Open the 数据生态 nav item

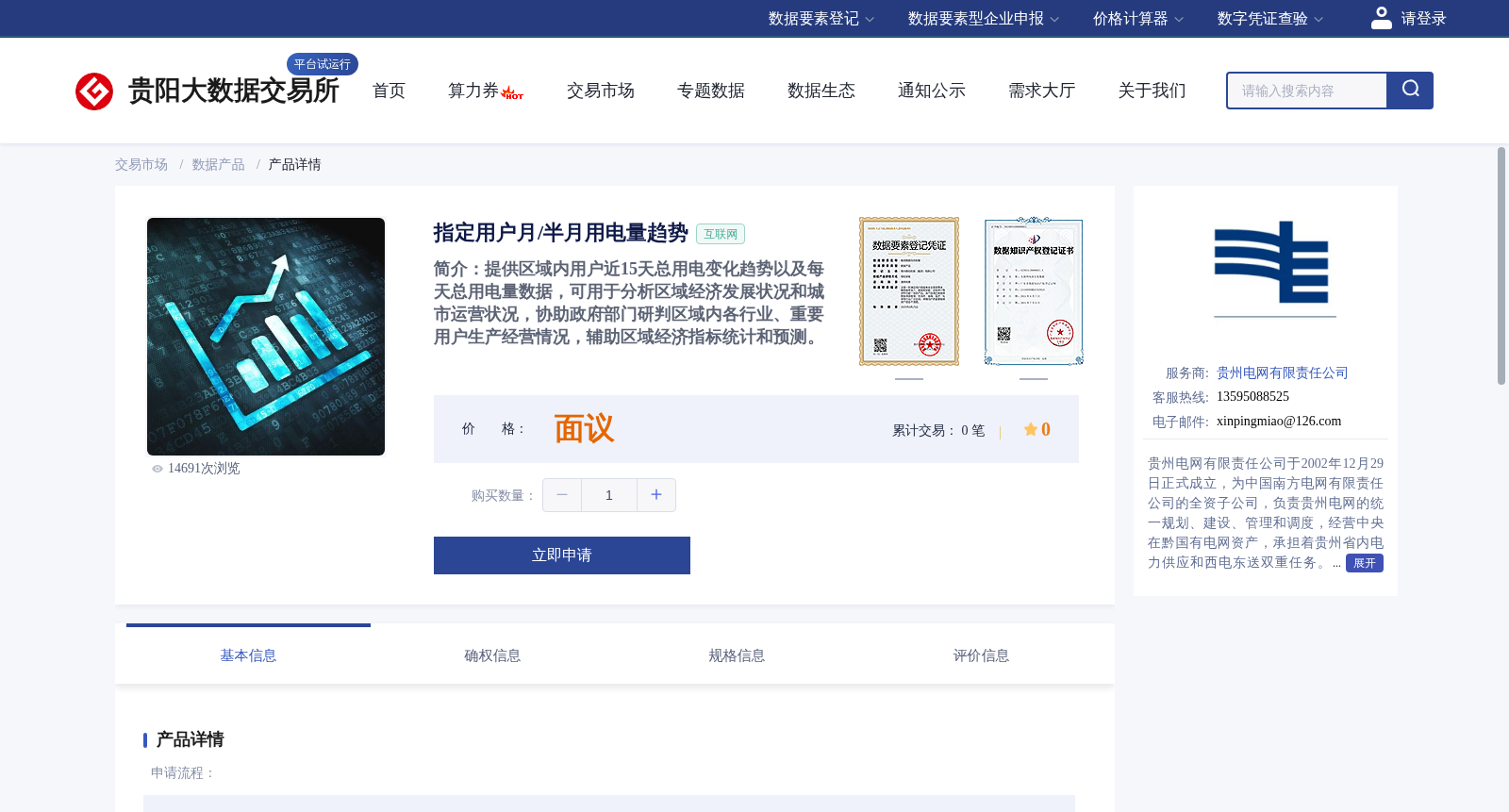[821, 91]
